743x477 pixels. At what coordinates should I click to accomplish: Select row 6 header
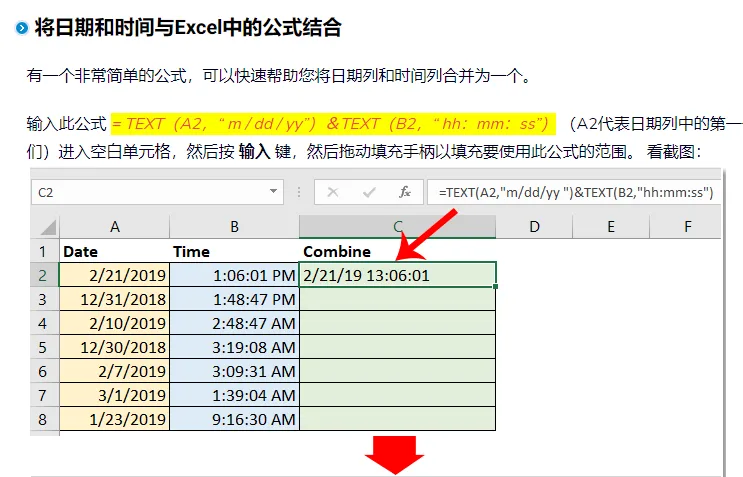coord(45,371)
